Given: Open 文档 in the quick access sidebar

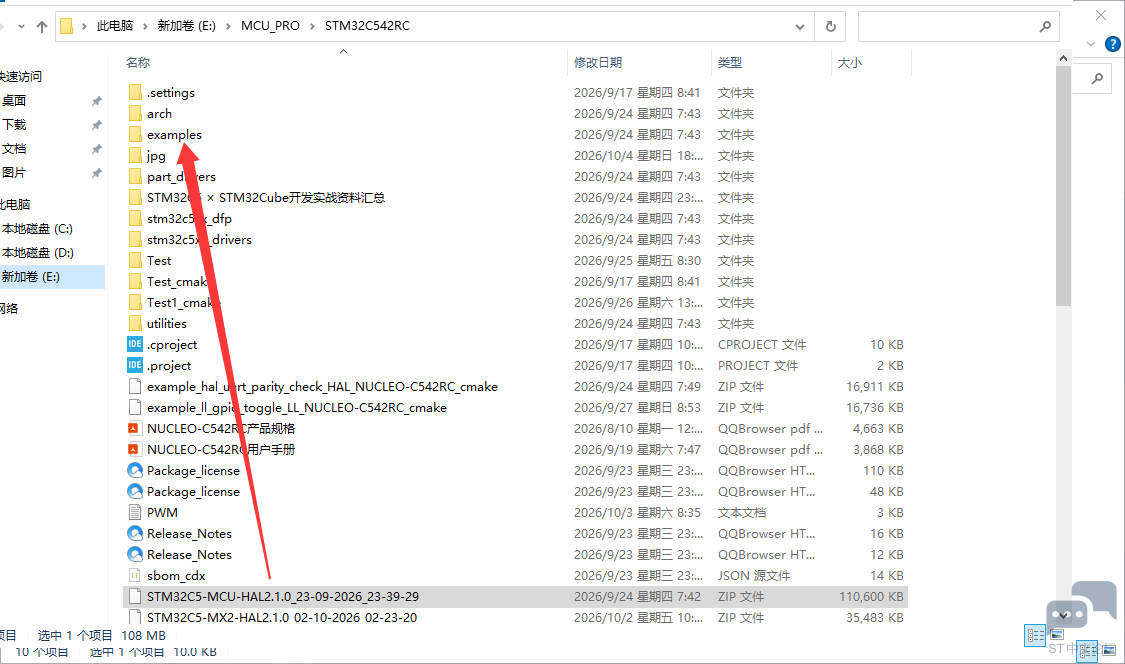Looking at the screenshot, I should point(14,149).
